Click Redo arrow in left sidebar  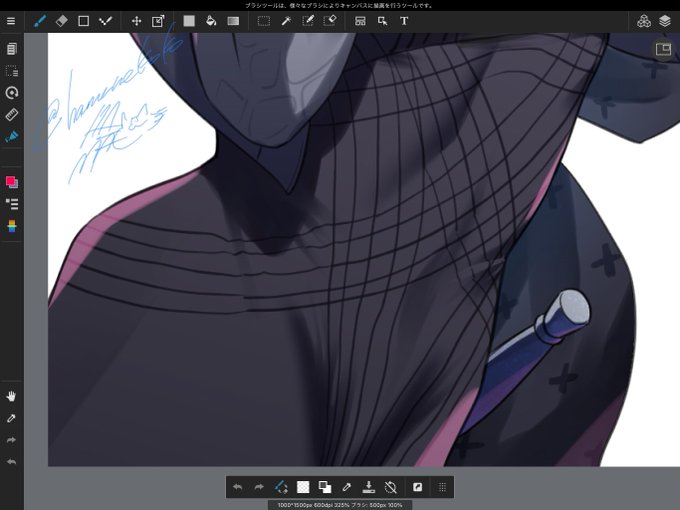pos(12,440)
